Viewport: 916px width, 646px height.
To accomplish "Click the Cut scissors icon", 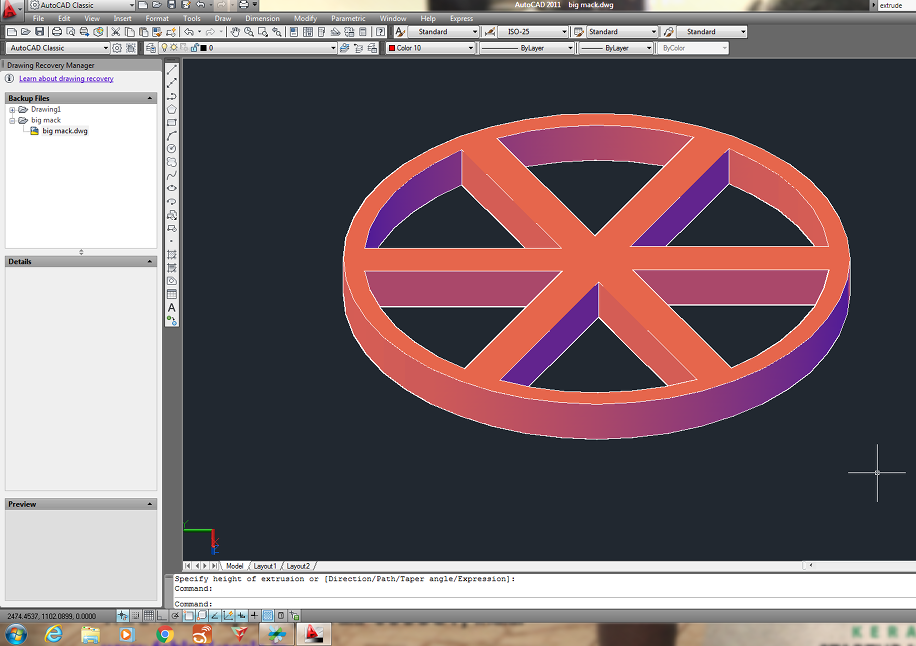I will pos(116,32).
